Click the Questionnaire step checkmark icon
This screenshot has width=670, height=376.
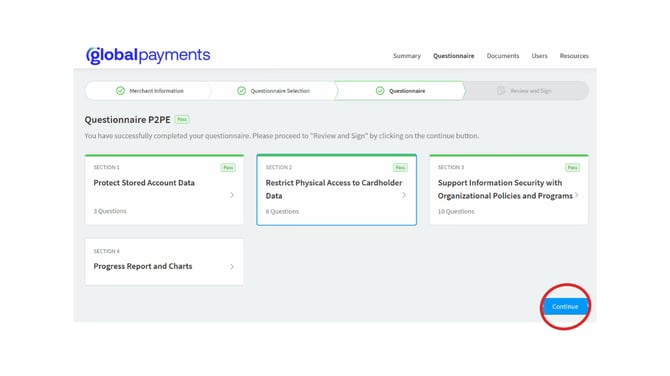pyautogui.click(x=380, y=91)
